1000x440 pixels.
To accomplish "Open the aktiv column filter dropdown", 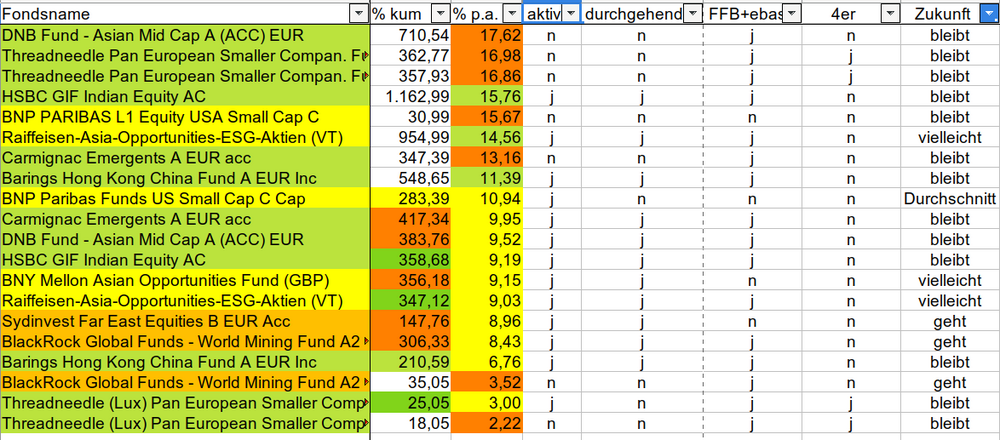I will 570,13.
